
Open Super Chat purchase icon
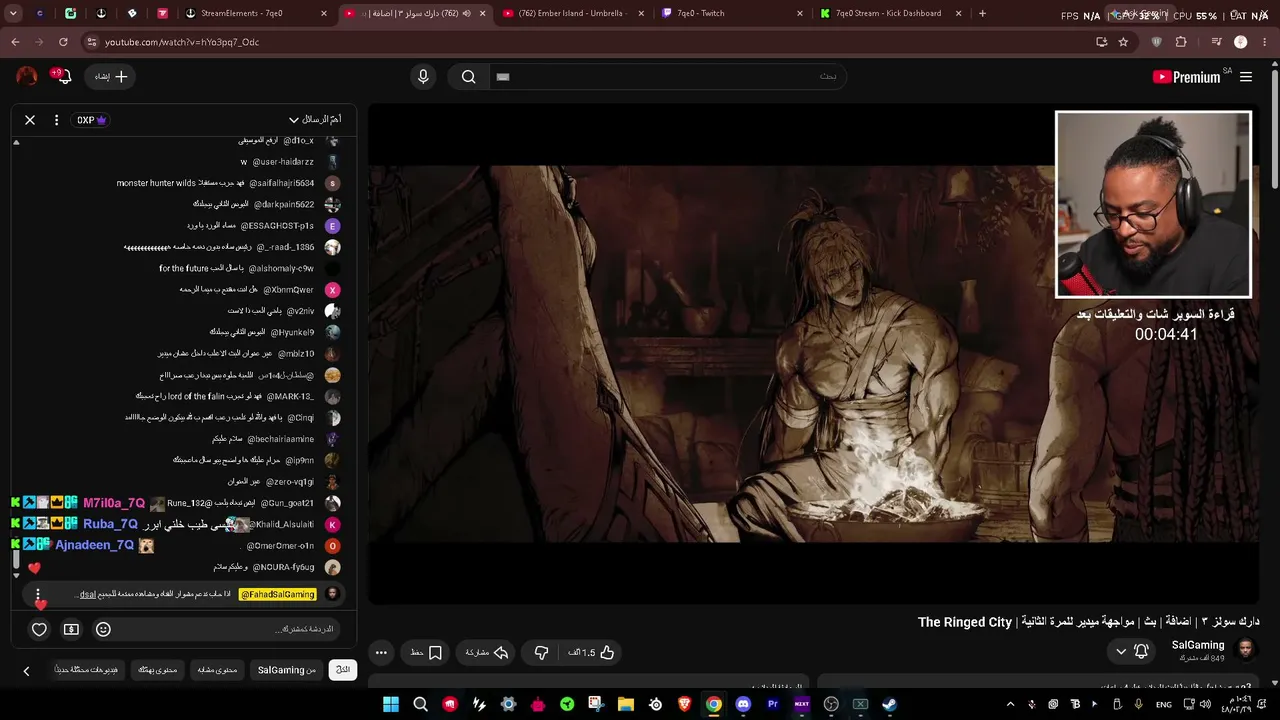71,629
